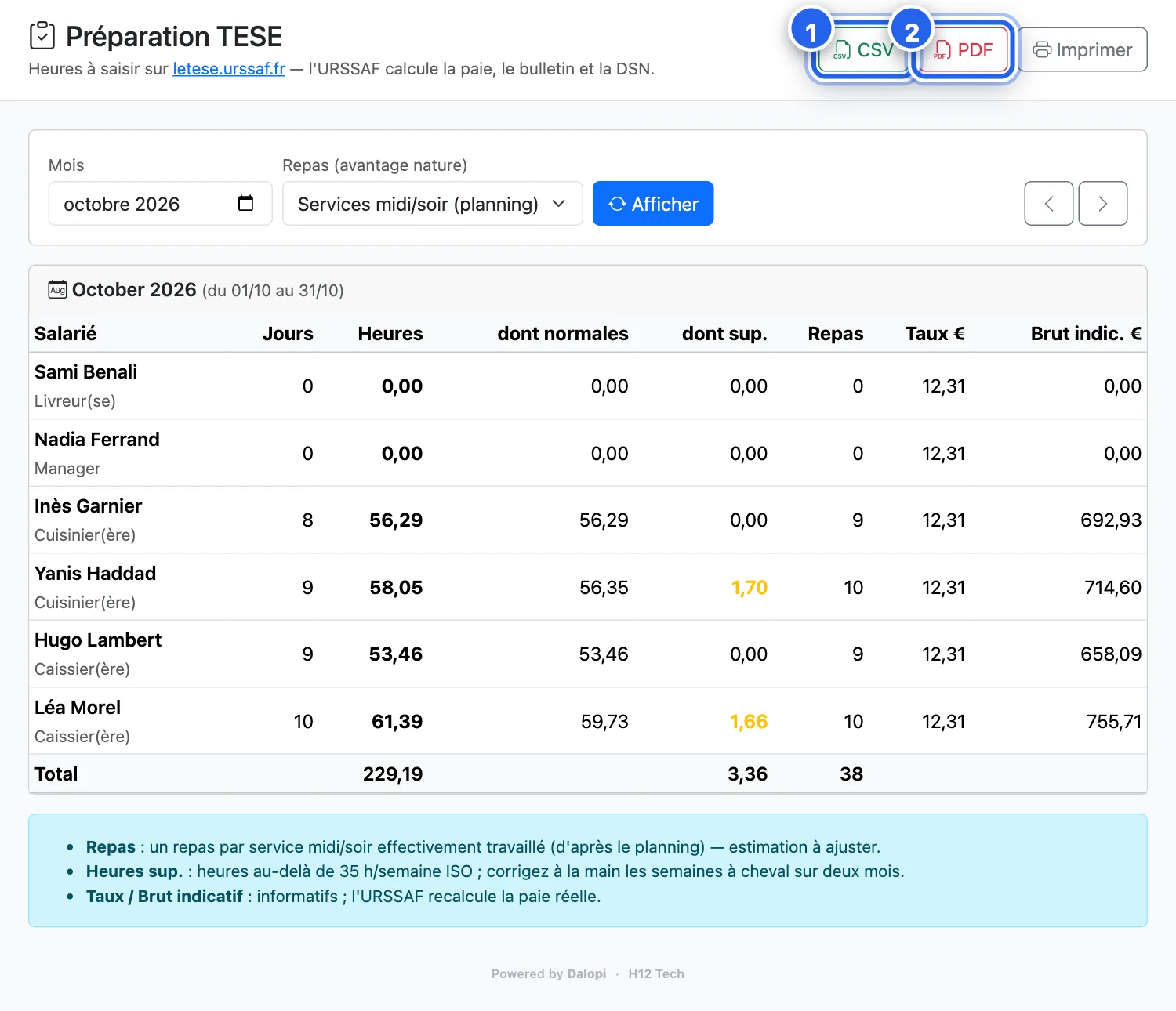This screenshot has width=1176, height=1011.
Task: Click the Mois field showing octobre 2026
Action: tap(160, 204)
